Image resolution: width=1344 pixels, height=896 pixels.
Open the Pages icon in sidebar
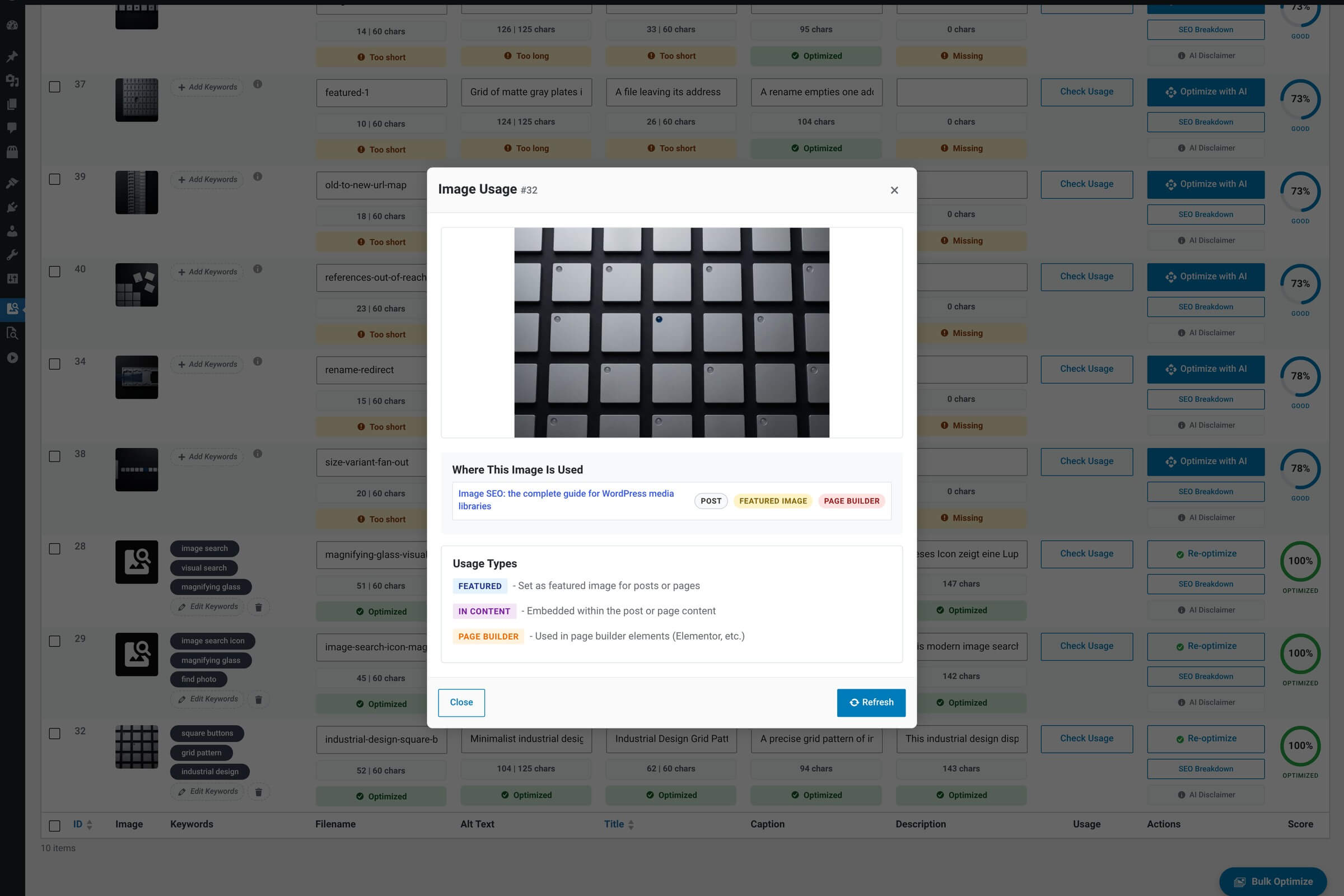pyautogui.click(x=12, y=105)
